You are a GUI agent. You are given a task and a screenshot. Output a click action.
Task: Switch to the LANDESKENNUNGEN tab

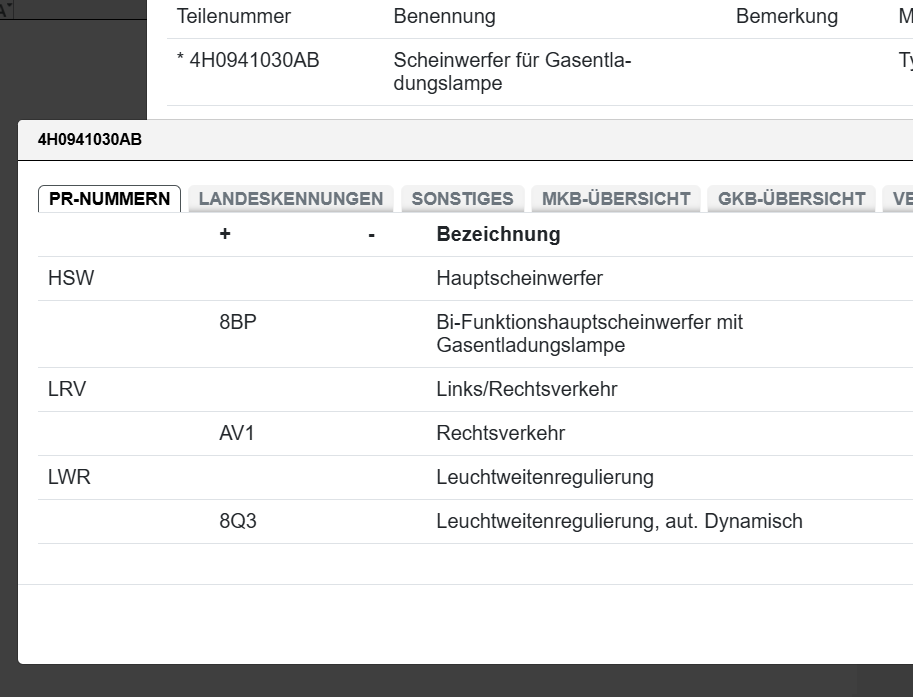click(x=291, y=198)
